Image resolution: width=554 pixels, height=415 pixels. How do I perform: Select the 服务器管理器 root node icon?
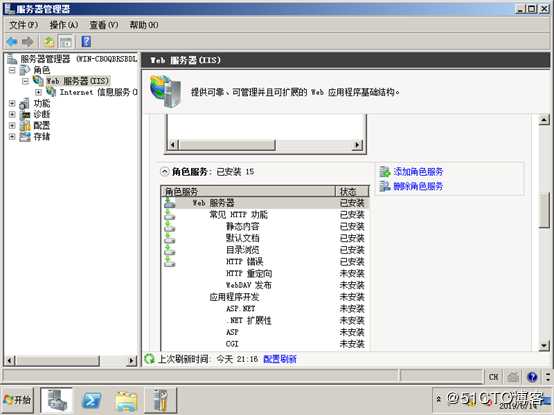tap(12, 59)
